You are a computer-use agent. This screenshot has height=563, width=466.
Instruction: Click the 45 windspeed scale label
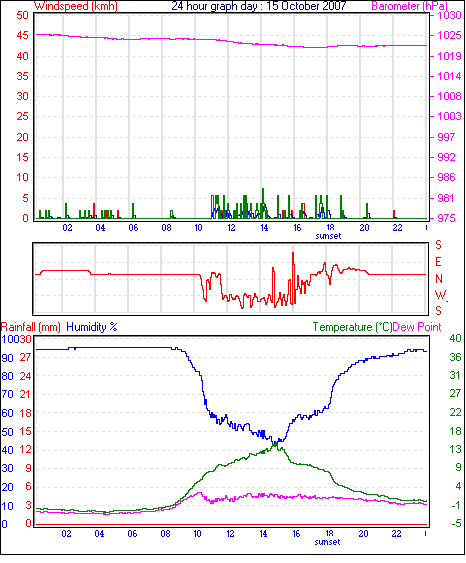pos(22,35)
